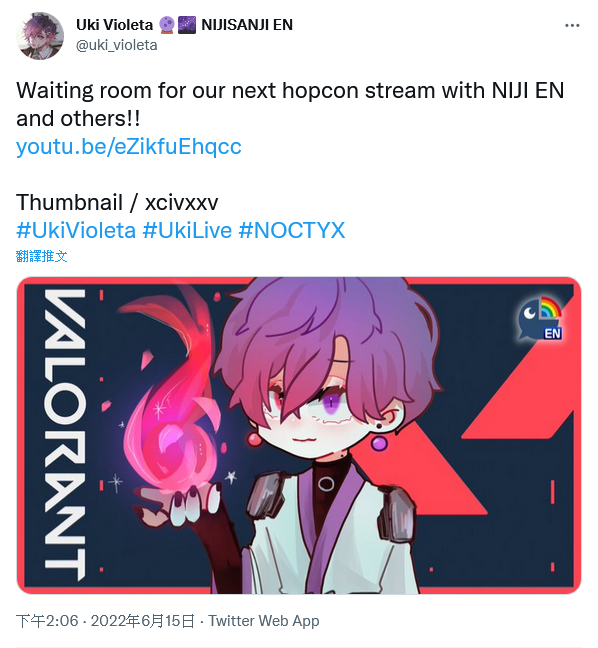Image resolution: width=598 pixels, height=648 pixels.
Task: Click the 下午2:06 tweet timestamp
Action: pyautogui.click(x=47, y=621)
